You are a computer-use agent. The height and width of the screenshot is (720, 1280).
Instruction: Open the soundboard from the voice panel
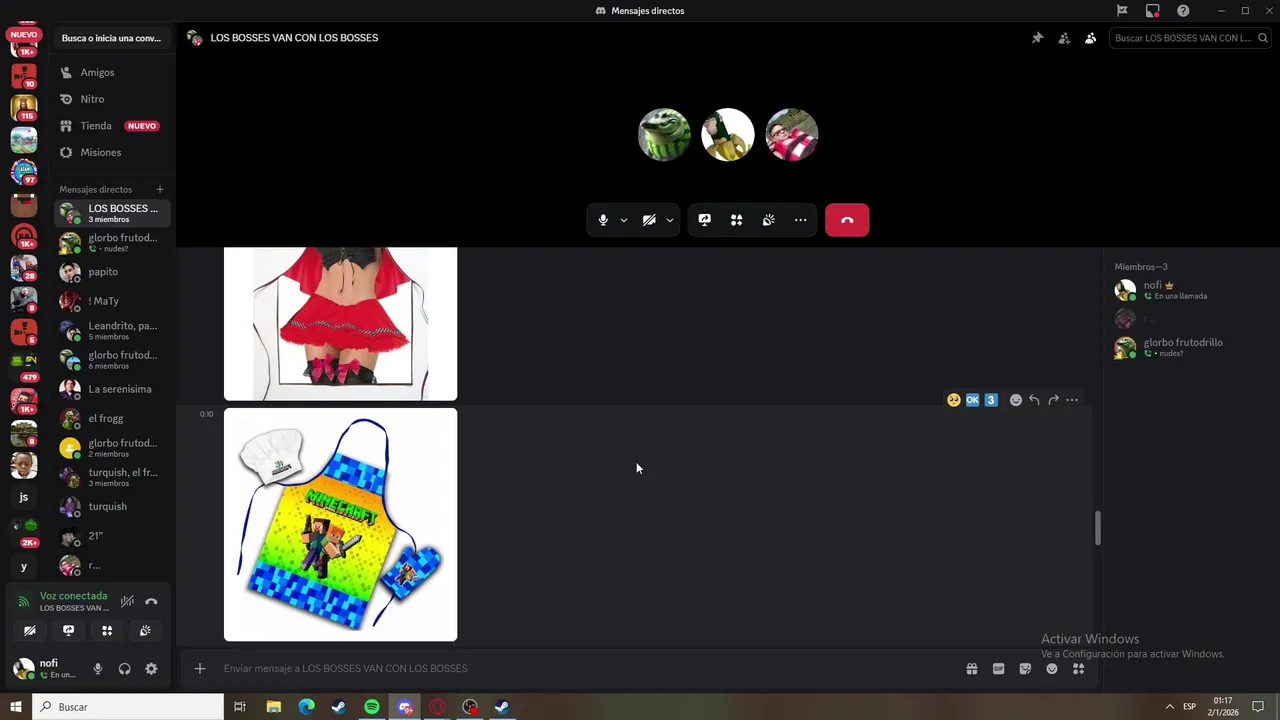(x=145, y=630)
